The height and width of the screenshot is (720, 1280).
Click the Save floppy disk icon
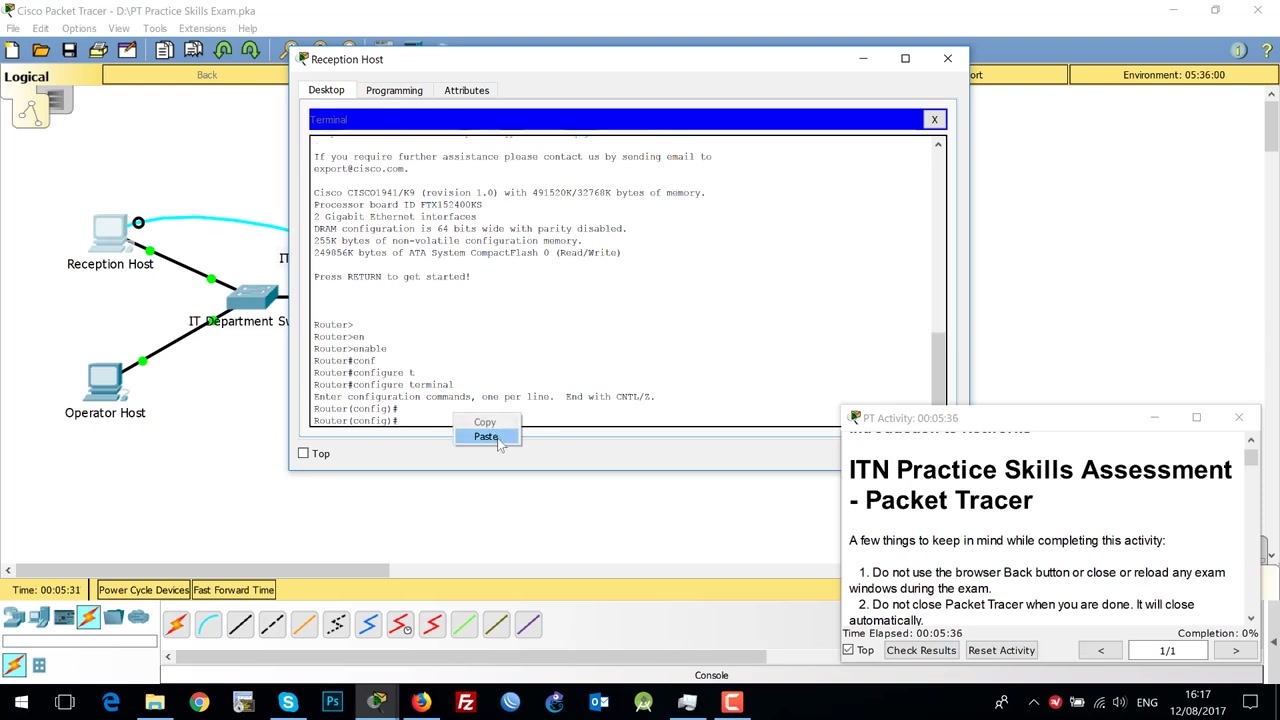(x=69, y=50)
